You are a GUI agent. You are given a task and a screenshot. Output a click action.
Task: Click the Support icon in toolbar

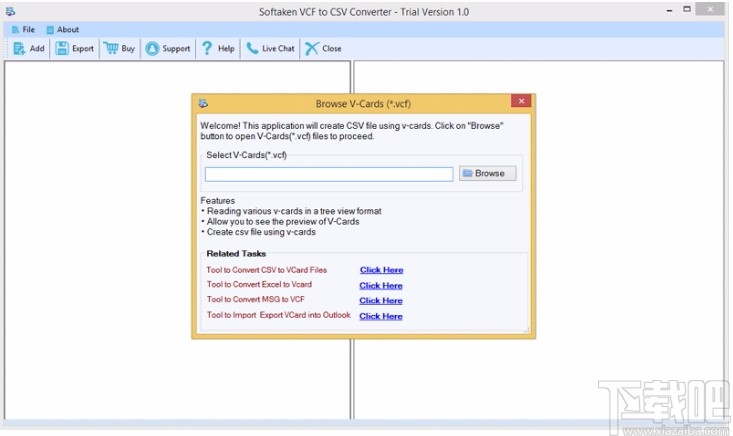(152, 48)
